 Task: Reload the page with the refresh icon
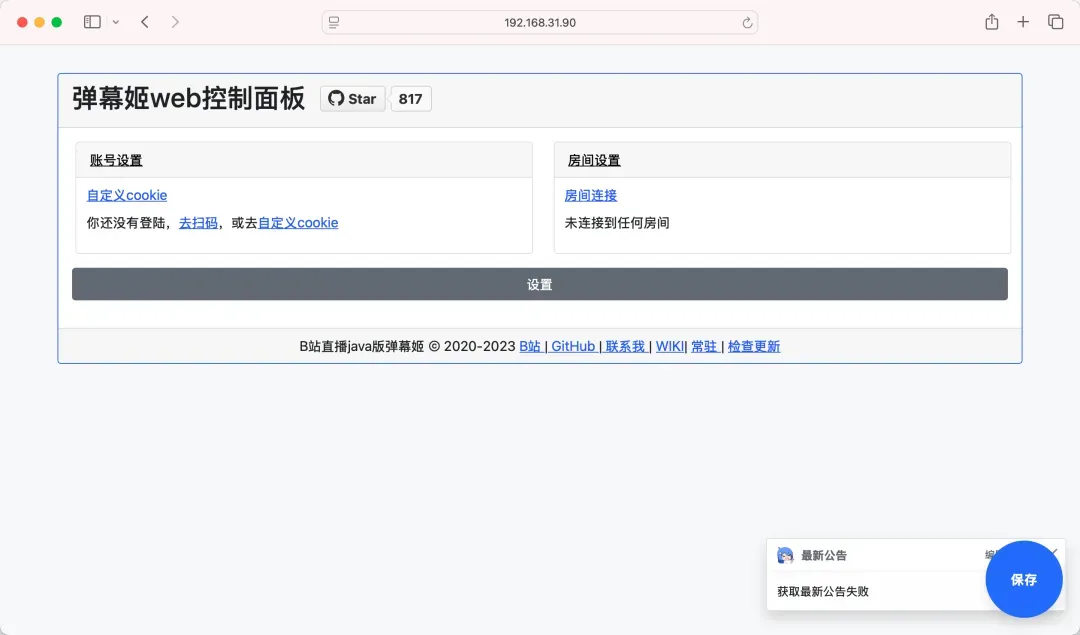pos(747,23)
